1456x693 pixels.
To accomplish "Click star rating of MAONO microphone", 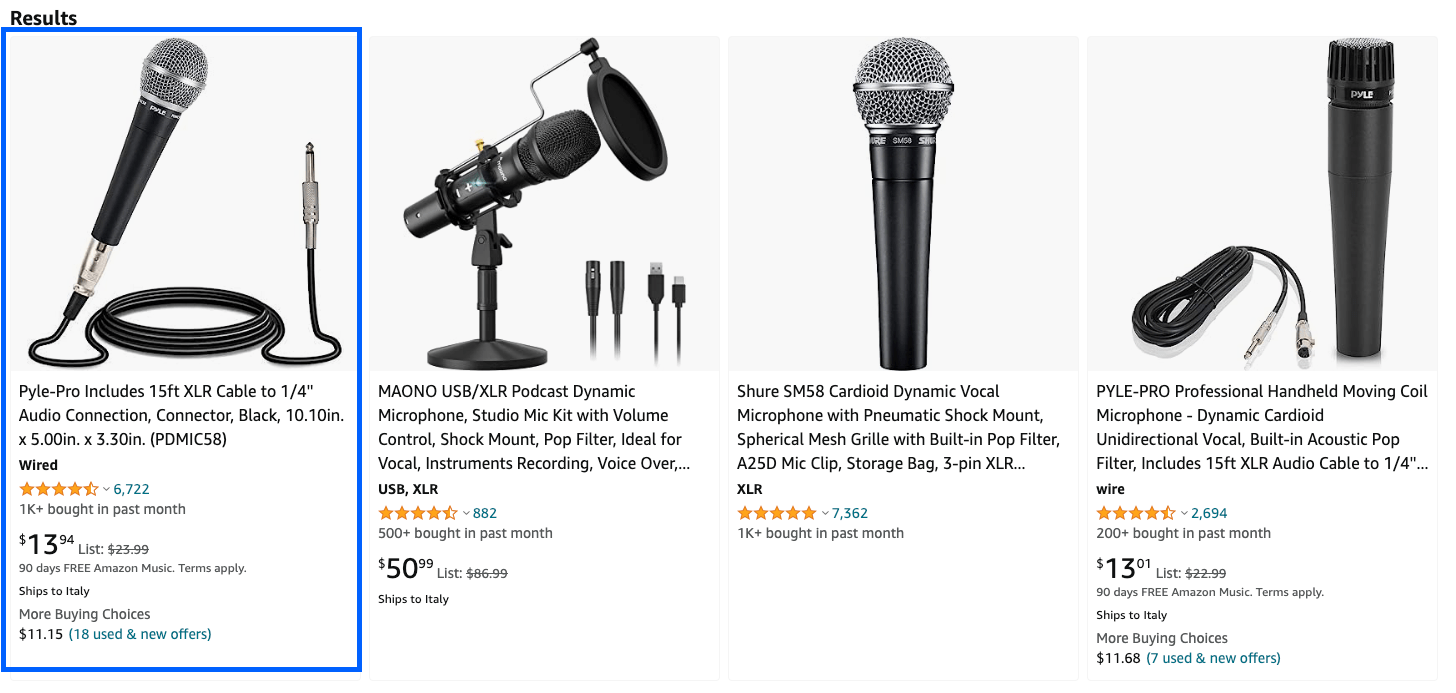I will (x=417, y=513).
